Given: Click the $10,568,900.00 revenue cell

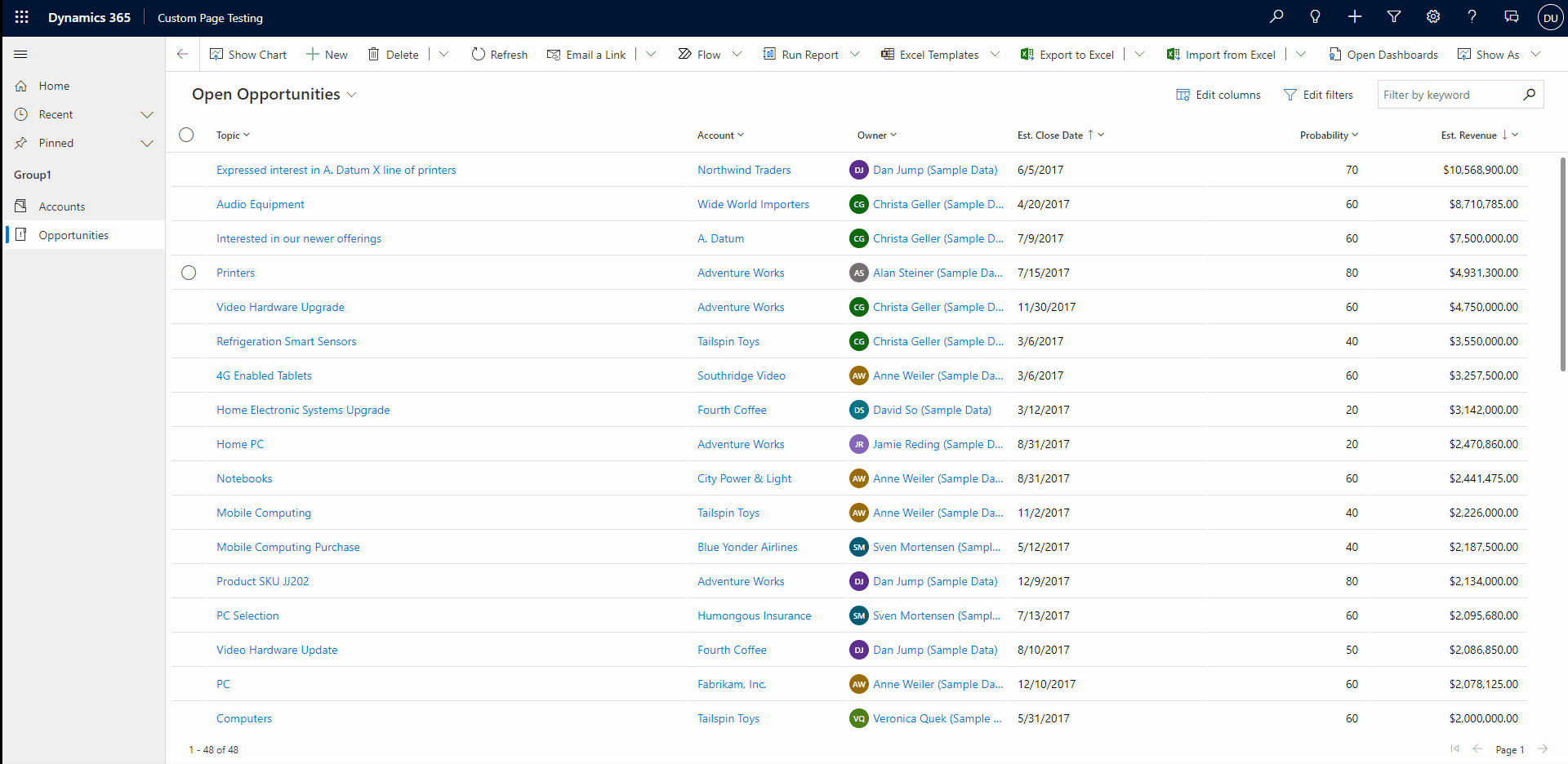Looking at the screenshot, I should (1480, 170).
